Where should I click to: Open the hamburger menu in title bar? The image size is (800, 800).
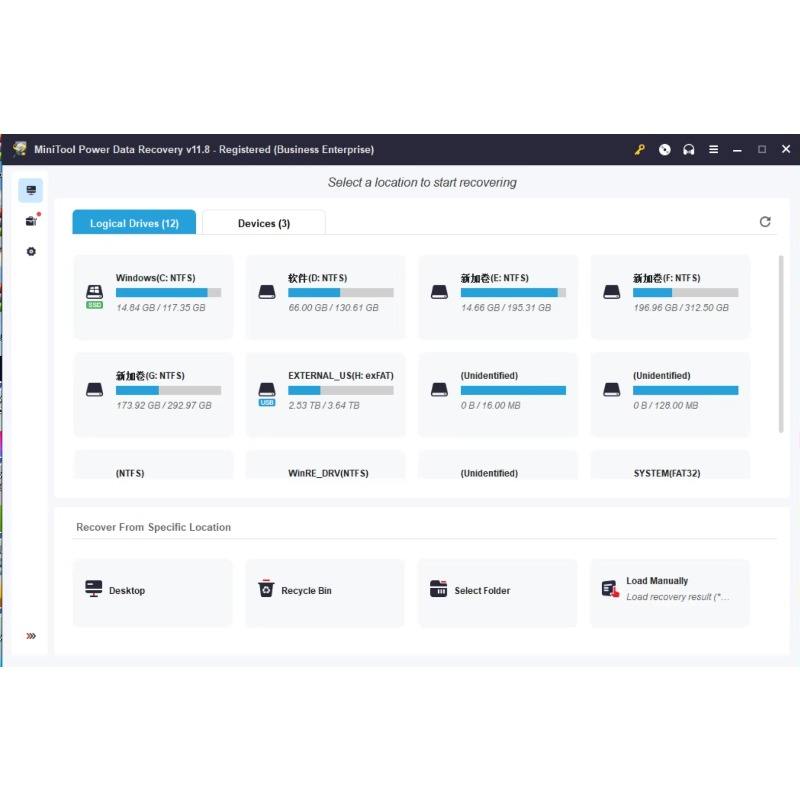coord(713,150)
